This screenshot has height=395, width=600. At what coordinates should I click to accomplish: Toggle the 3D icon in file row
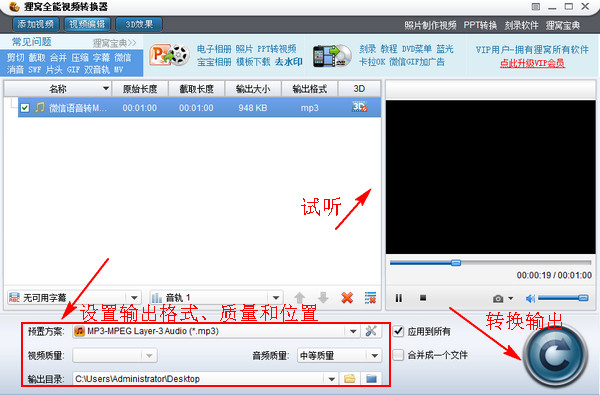(x=359, y=107)
